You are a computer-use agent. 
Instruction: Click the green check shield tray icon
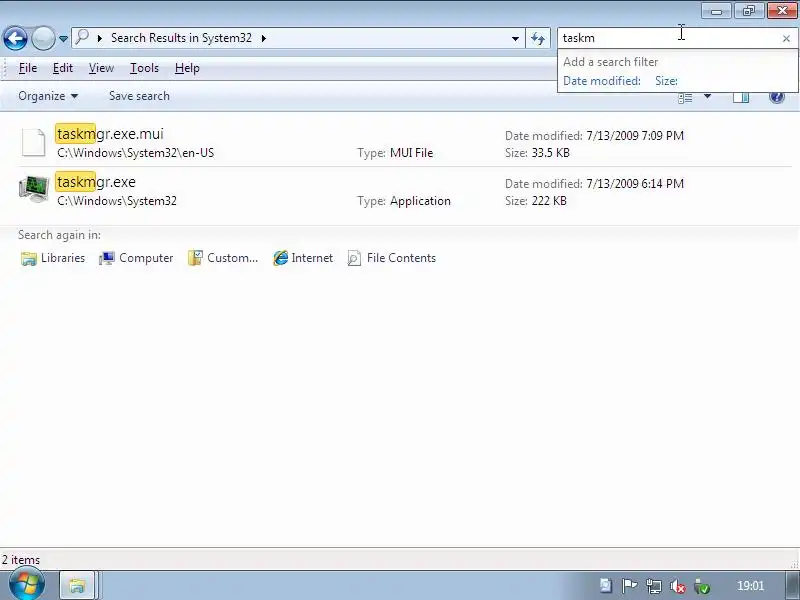point(702,586)
